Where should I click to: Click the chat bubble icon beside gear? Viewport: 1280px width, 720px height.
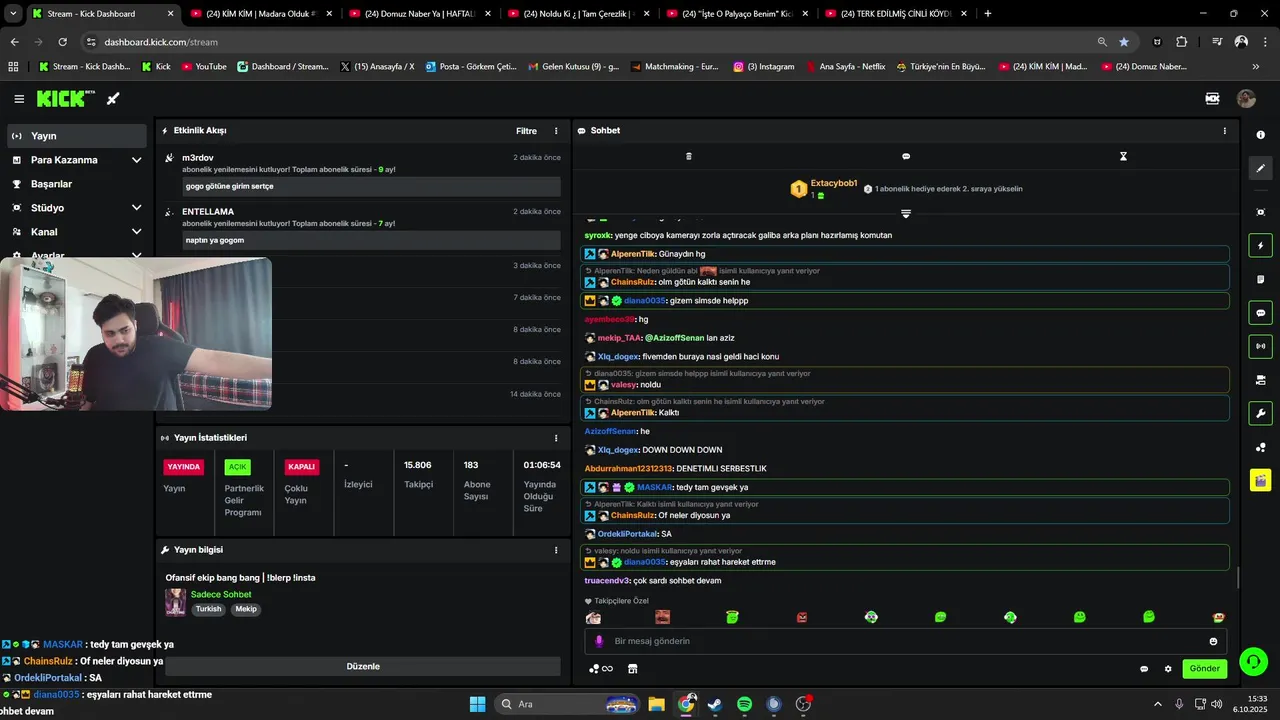pos(1144,669)
